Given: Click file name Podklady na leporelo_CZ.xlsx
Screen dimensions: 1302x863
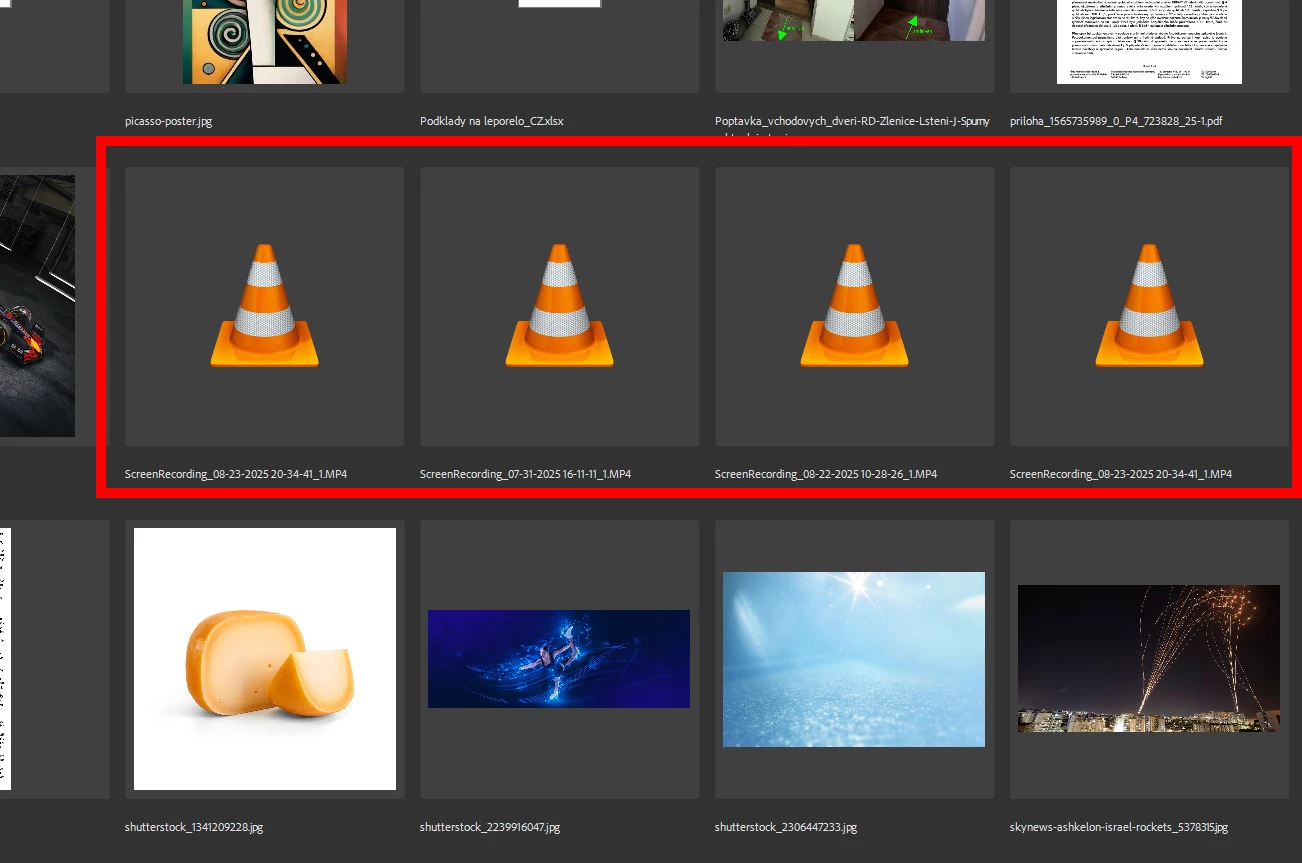Looking at the screenshot, I should coord(492,121).
